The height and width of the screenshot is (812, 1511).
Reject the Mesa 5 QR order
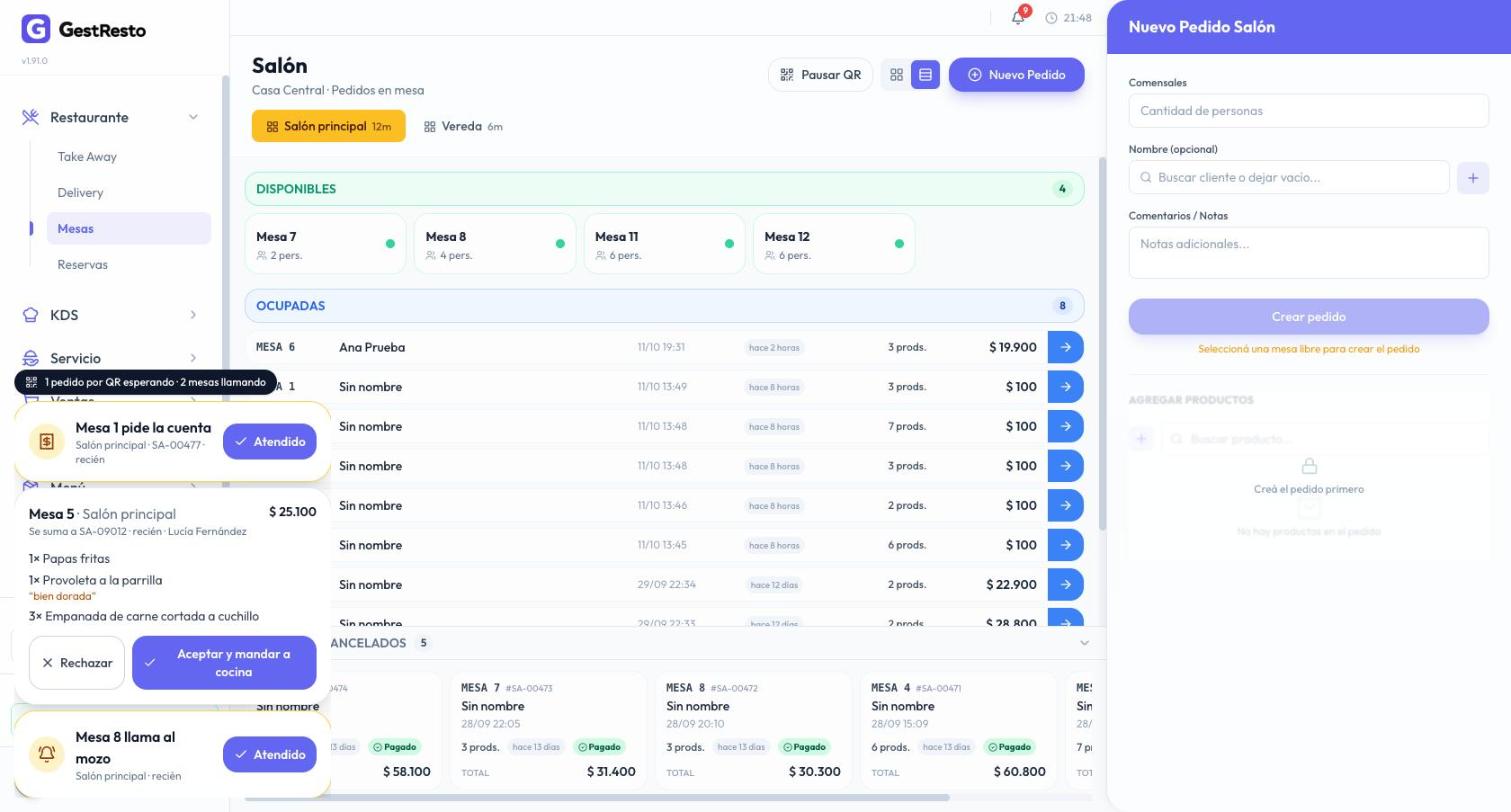(x=77, y=663)
